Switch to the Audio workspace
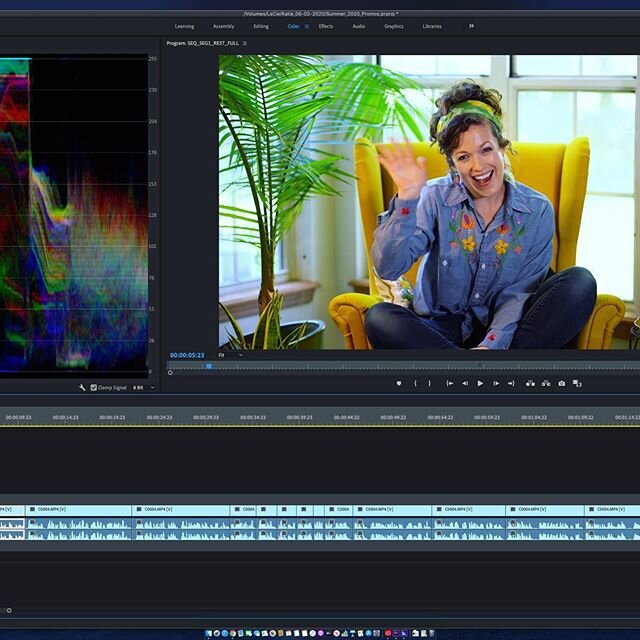The image size is (640, 640). click(x=359, y=26)
